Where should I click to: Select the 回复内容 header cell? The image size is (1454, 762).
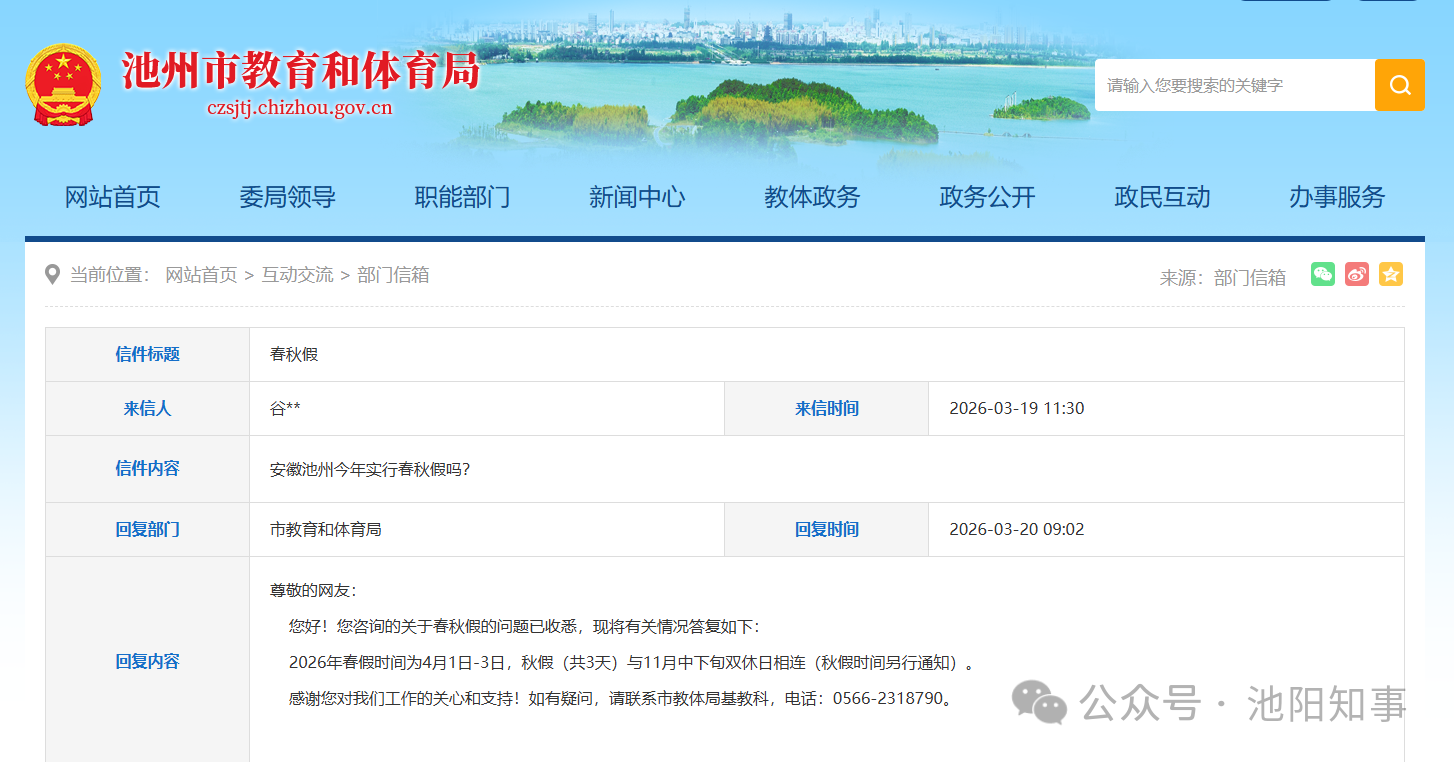pyautogui.click(x=147, y=661)
